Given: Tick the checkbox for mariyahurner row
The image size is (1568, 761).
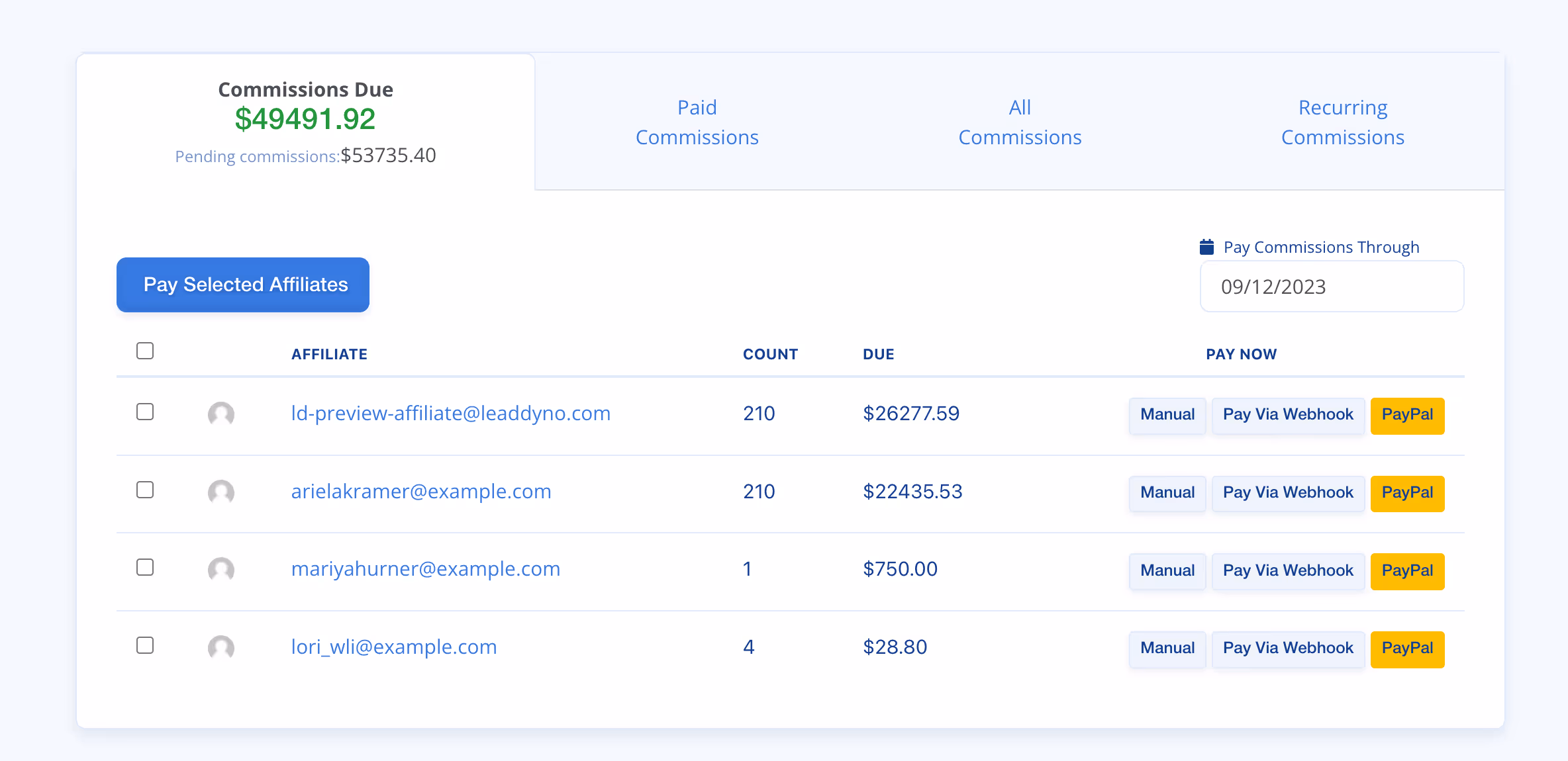Looking at the screenshot, I should click(x=145, y=567).
